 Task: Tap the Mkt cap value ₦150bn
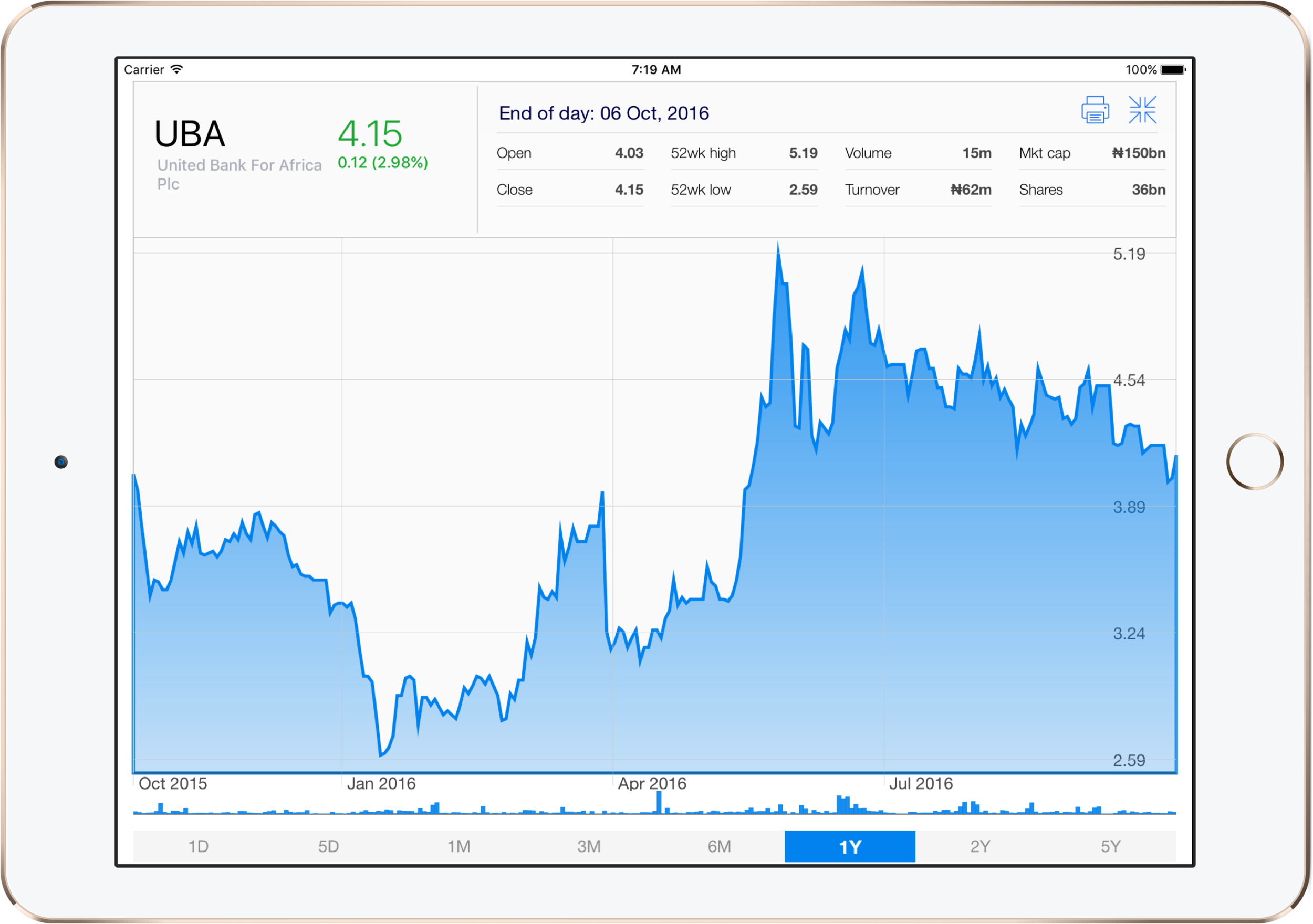[1139, 153]
